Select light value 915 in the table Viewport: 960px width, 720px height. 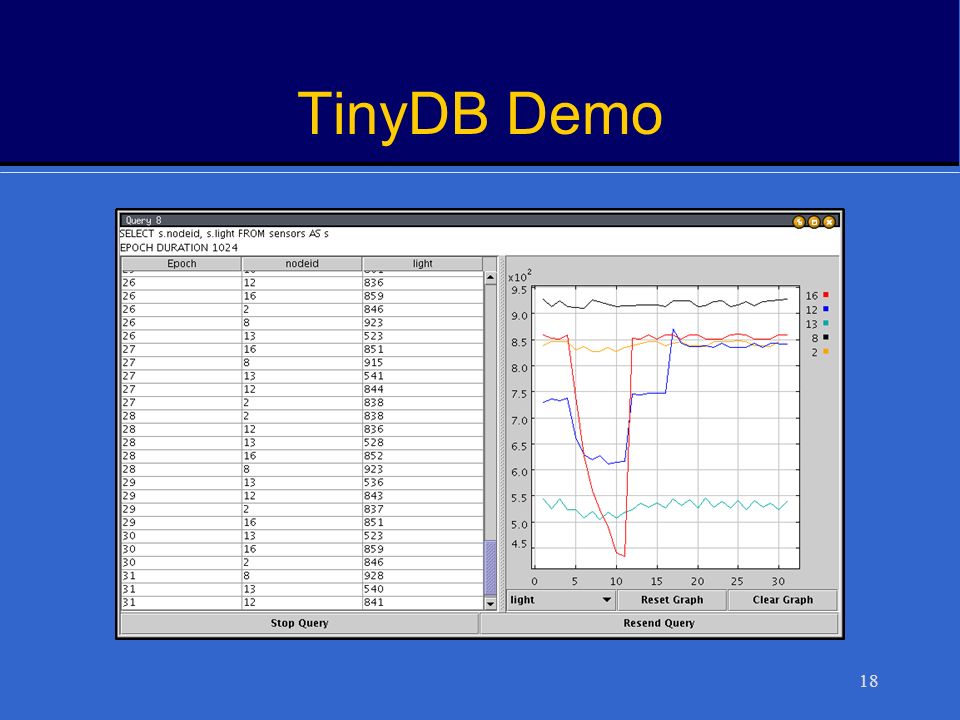373,362
